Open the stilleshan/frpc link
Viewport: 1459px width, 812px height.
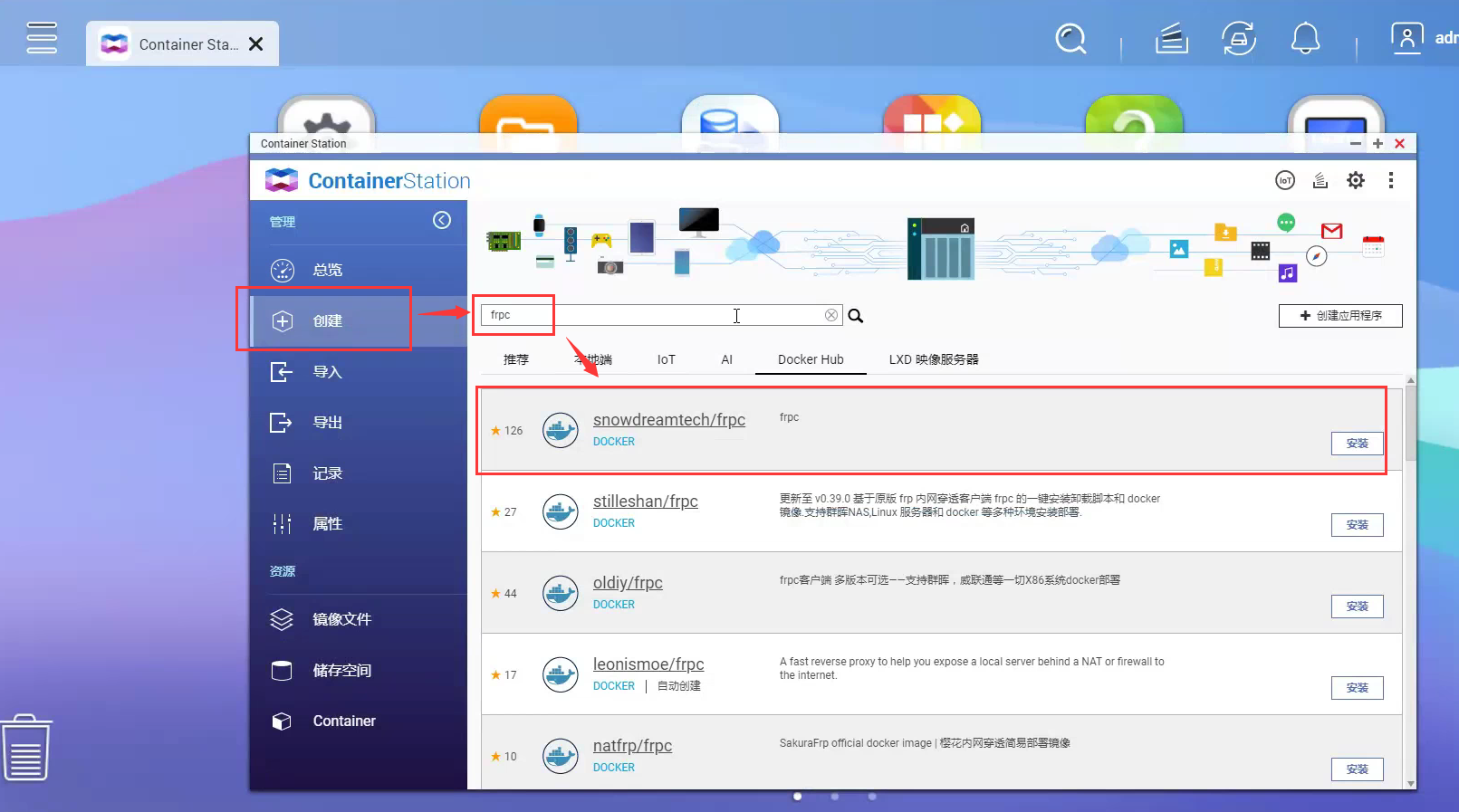click(646, 502)
